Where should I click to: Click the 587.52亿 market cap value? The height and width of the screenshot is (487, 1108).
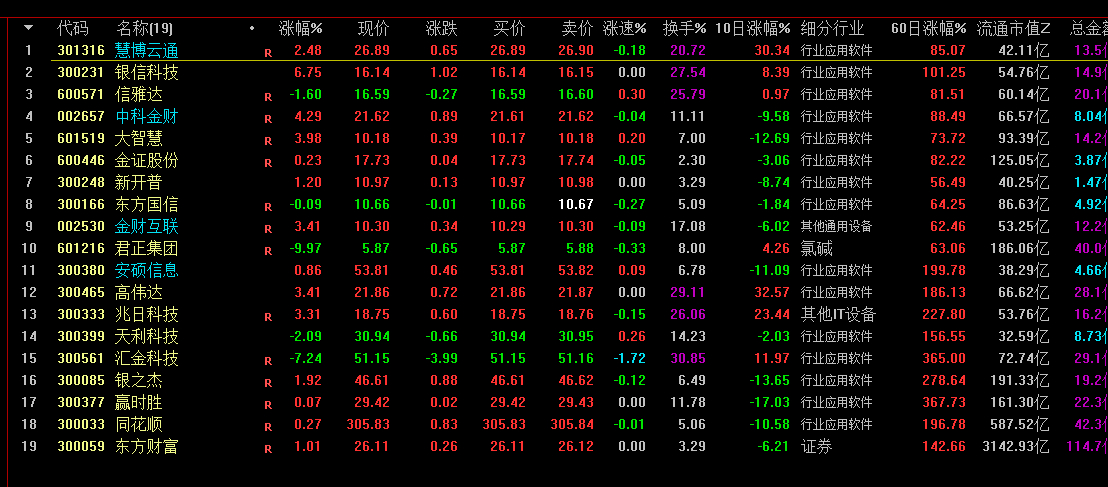pos(1020,424)
